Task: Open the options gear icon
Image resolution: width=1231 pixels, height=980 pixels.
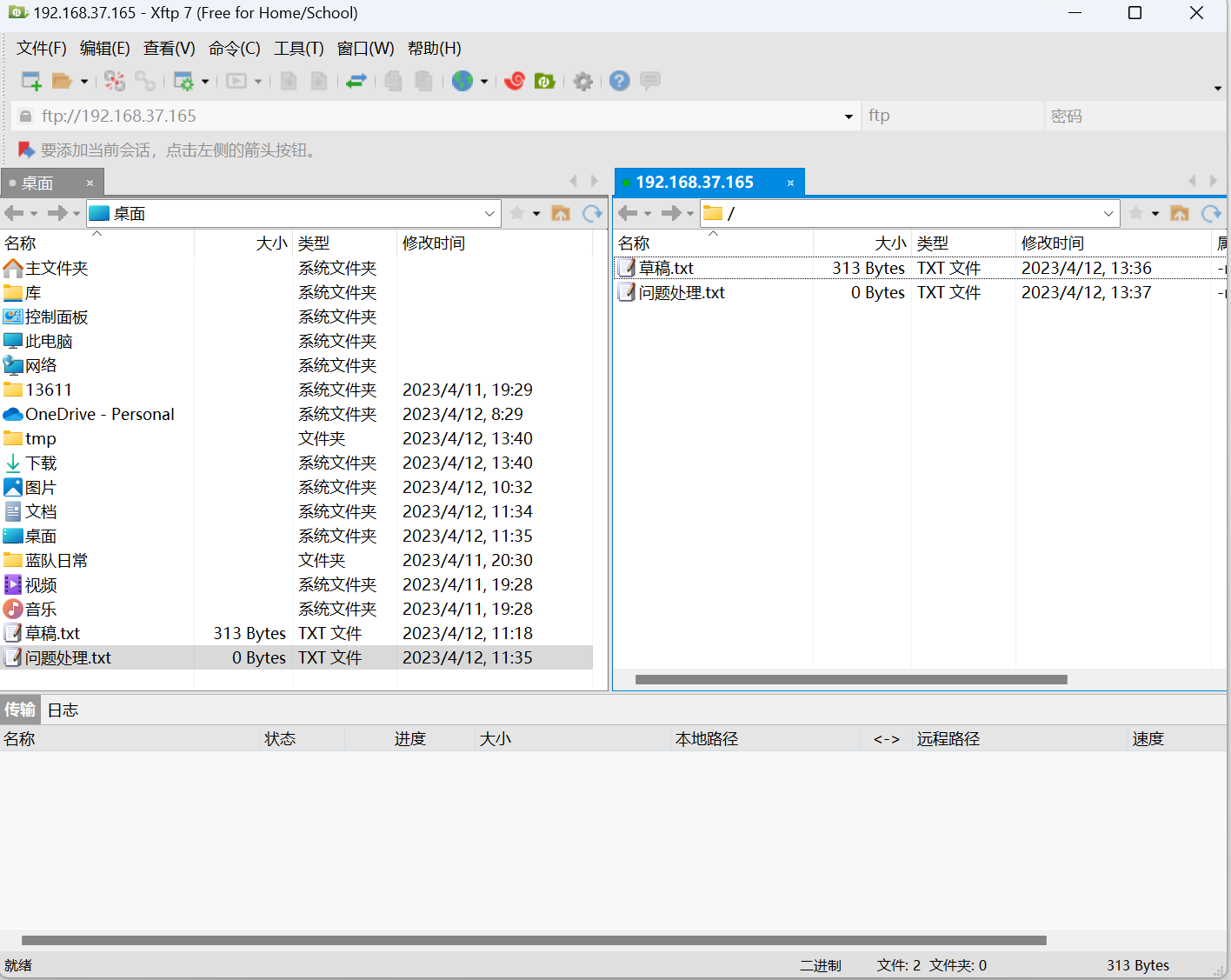Action: [x=583, y=81]
